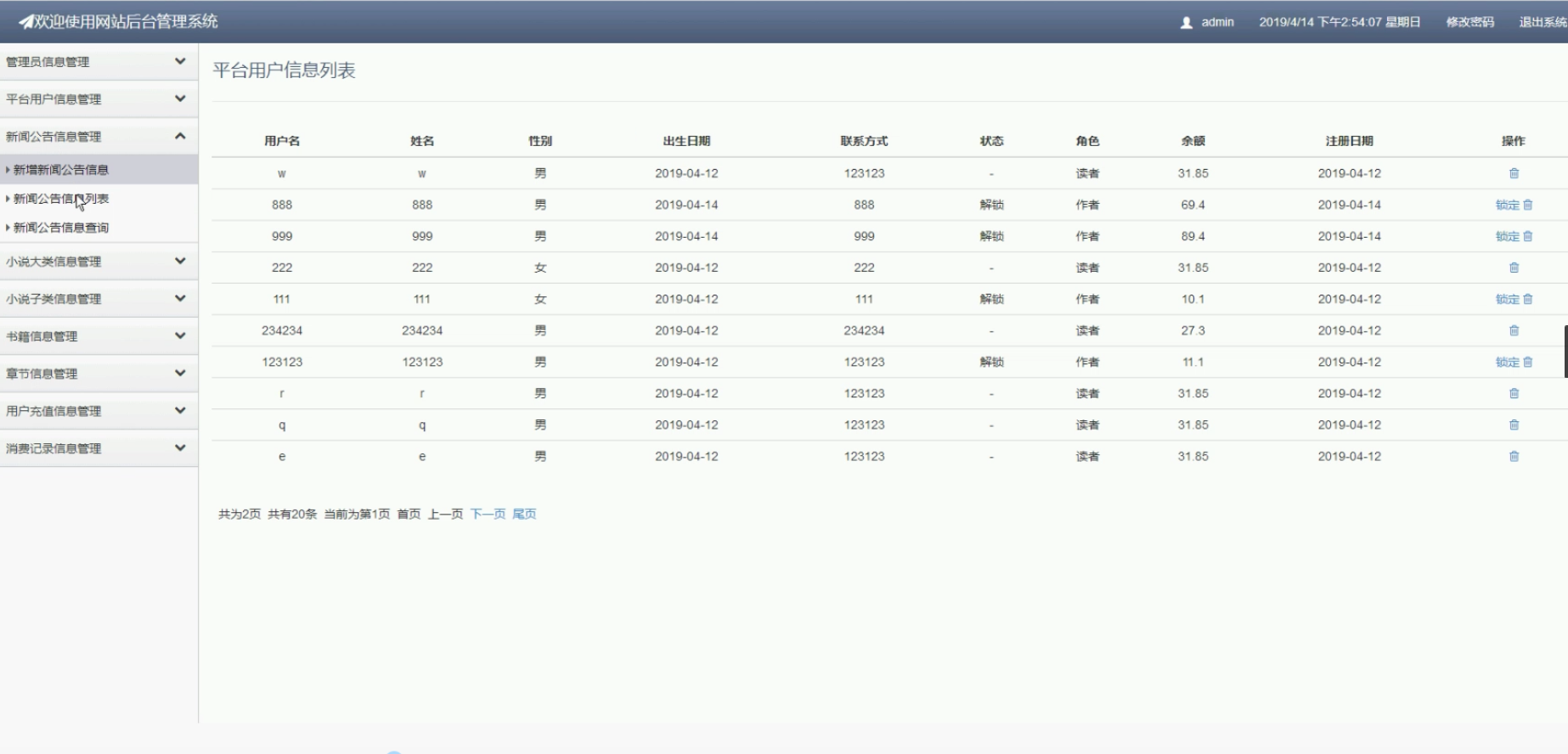Screen dimensions: 1568x754
Task: Click 上一页 pagination text
Action: point(445,514)
